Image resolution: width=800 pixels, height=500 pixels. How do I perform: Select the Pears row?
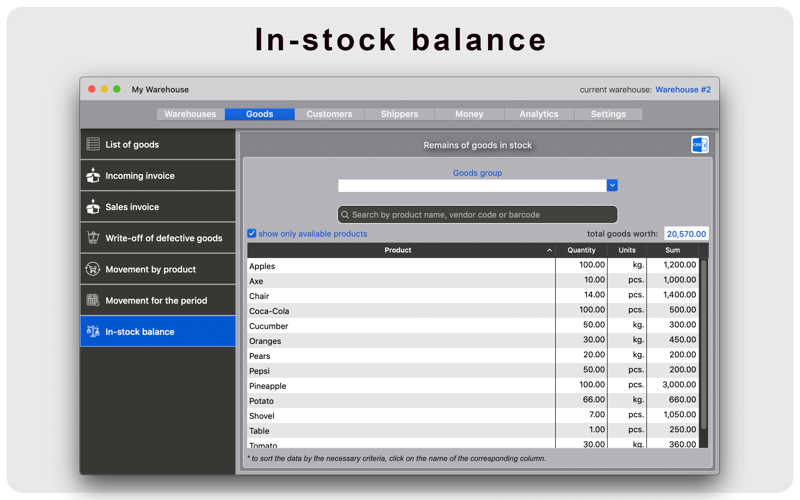tap(473, 355)
